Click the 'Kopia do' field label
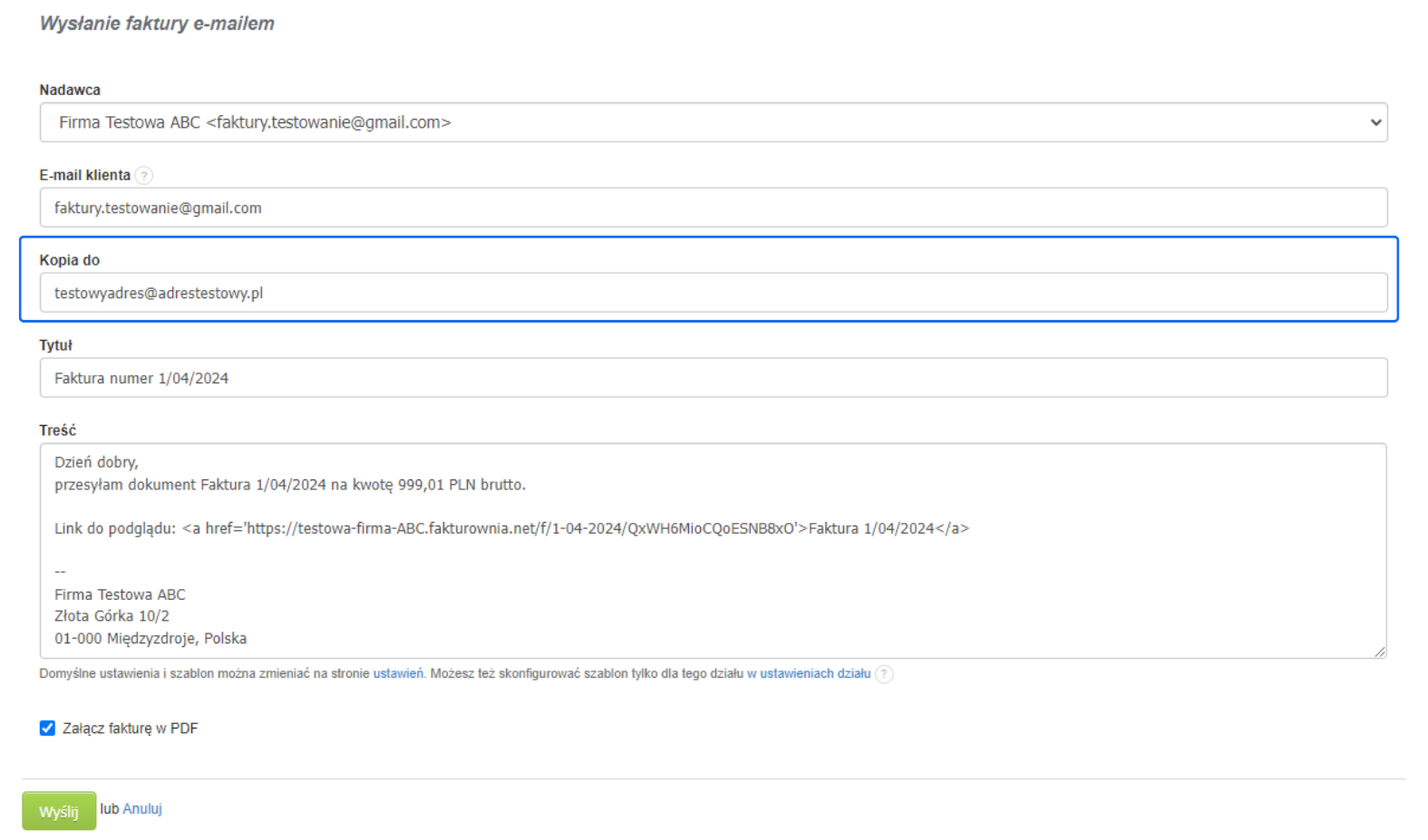This screenshot has height=840, width=1428. [x=70, y=260]
